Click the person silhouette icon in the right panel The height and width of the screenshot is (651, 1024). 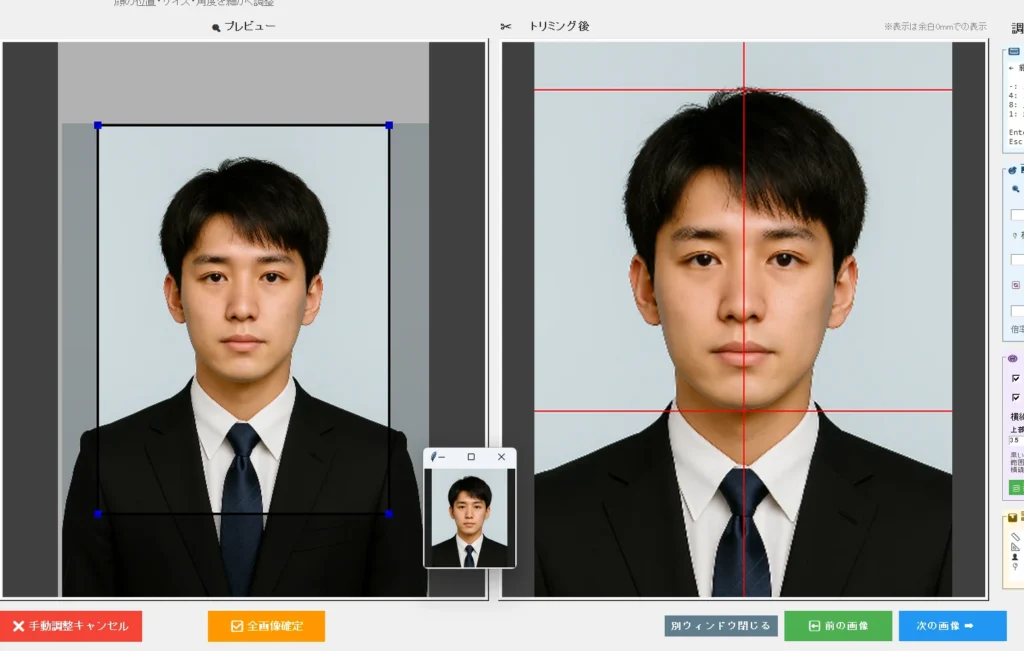pyautogui.click(x=1015, y=557)
